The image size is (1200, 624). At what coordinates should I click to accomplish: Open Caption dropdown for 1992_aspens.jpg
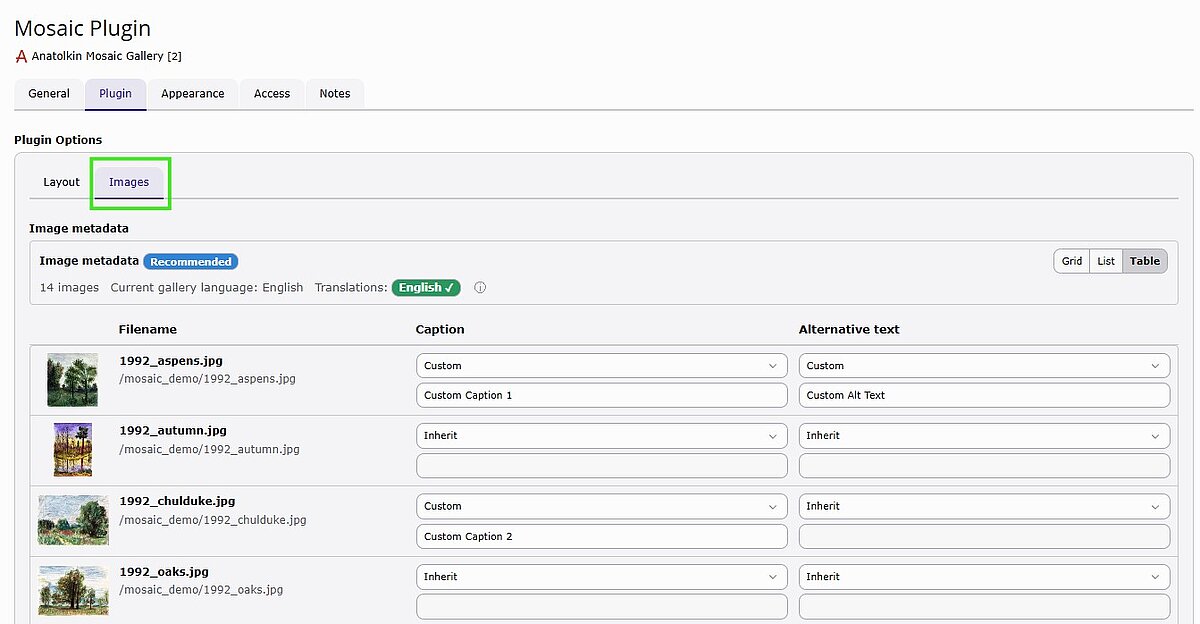pyautogui.click(x=602, y=366)
